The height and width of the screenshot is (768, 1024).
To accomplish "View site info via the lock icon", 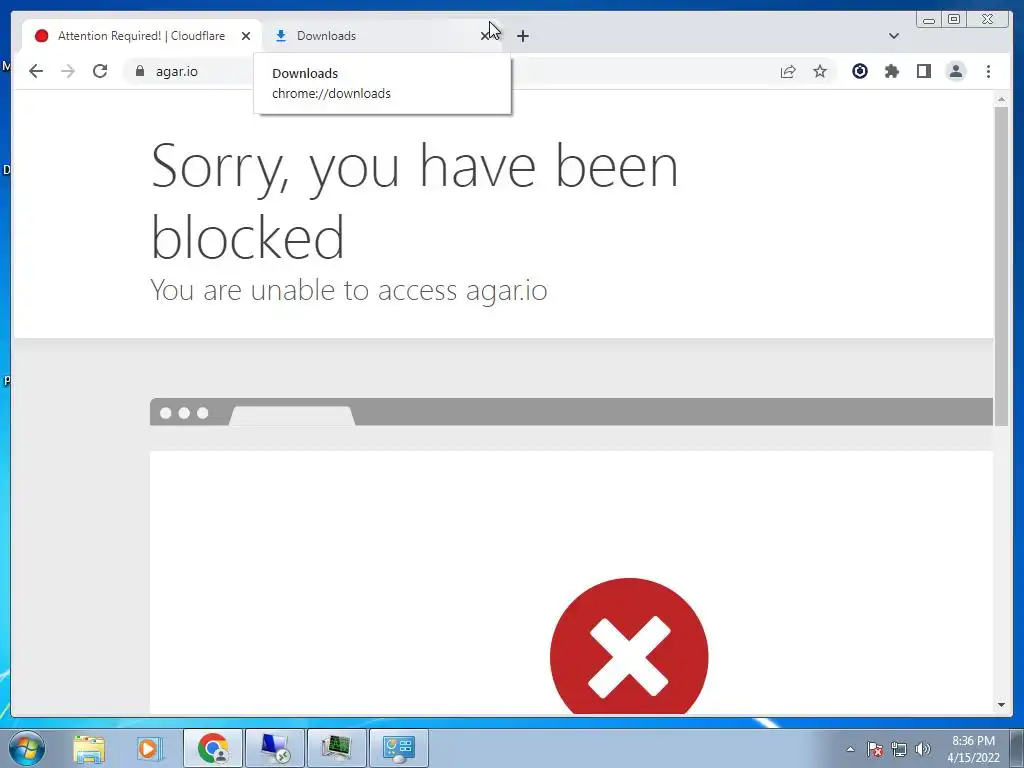I will pos(140,71).
